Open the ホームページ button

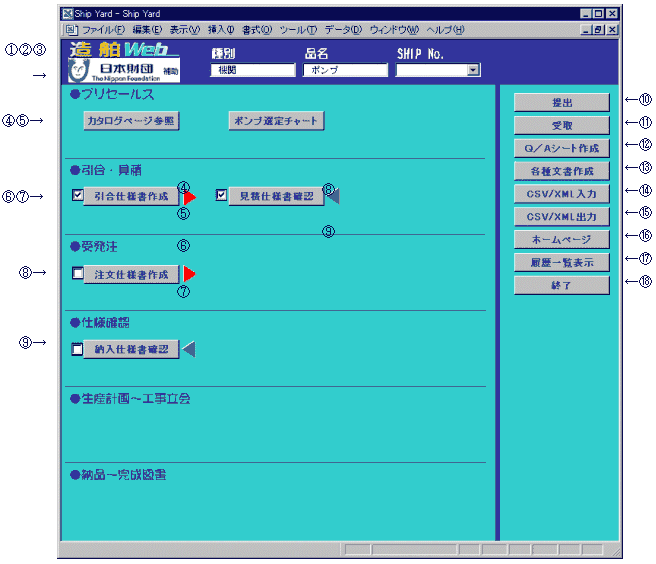tap(561, 240)
